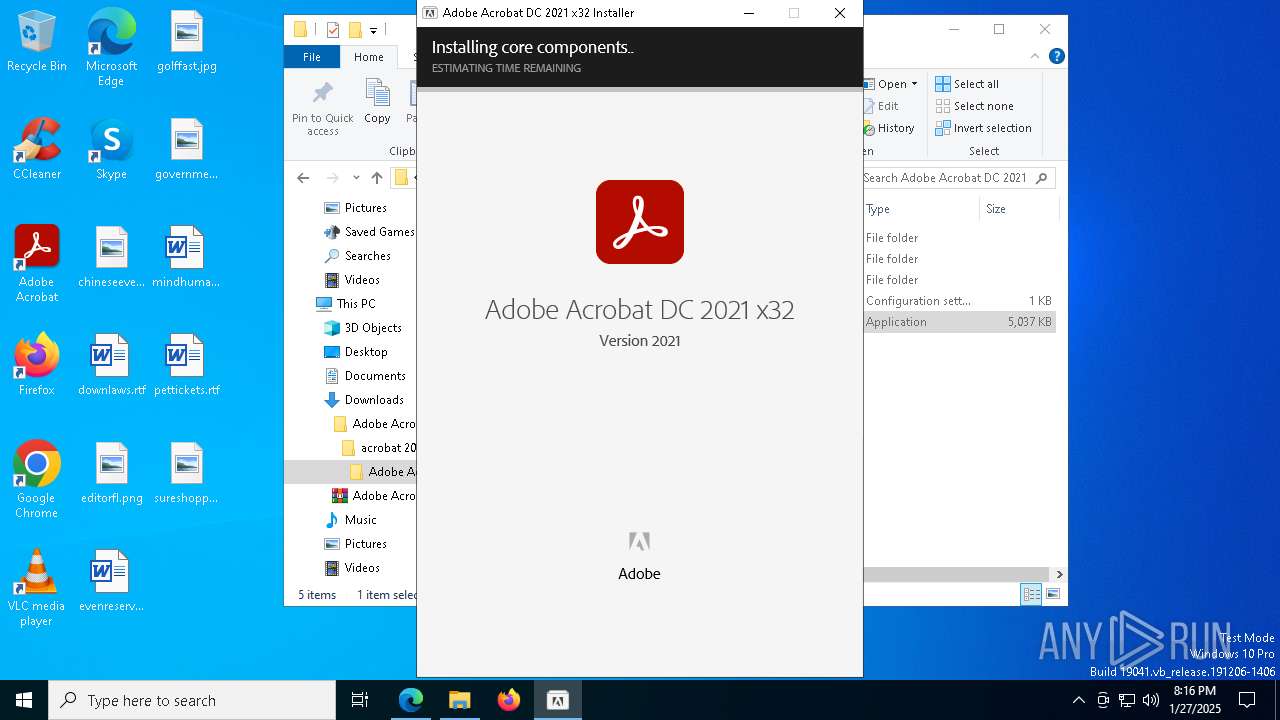
Task: Select Desktop in navigation tree
Action: click(x=356, y=352)
